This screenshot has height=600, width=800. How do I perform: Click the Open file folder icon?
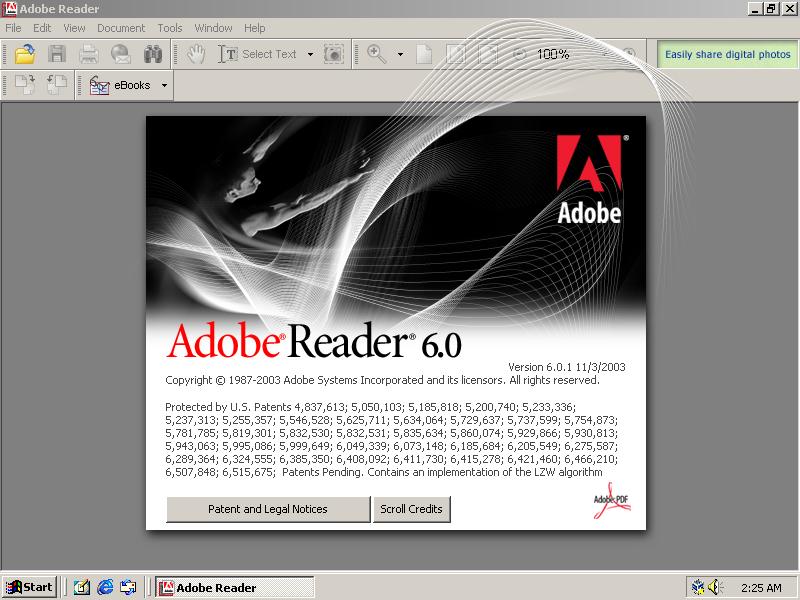point(24,54)
